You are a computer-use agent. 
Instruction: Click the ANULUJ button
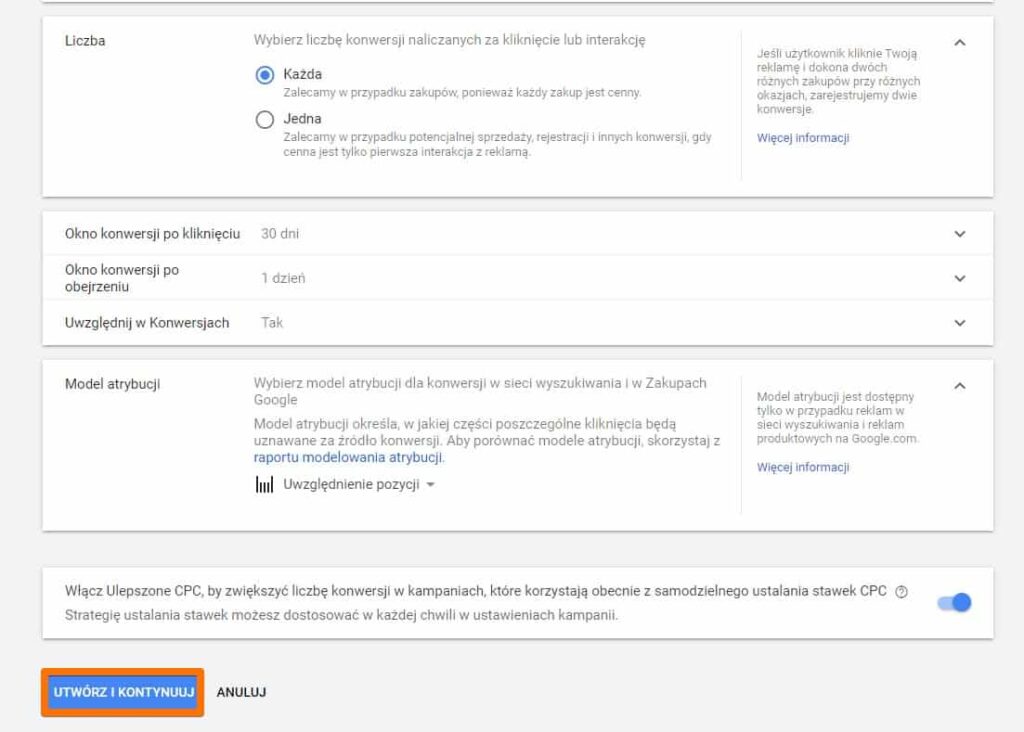pyautogui.click(x=241, y=692)
